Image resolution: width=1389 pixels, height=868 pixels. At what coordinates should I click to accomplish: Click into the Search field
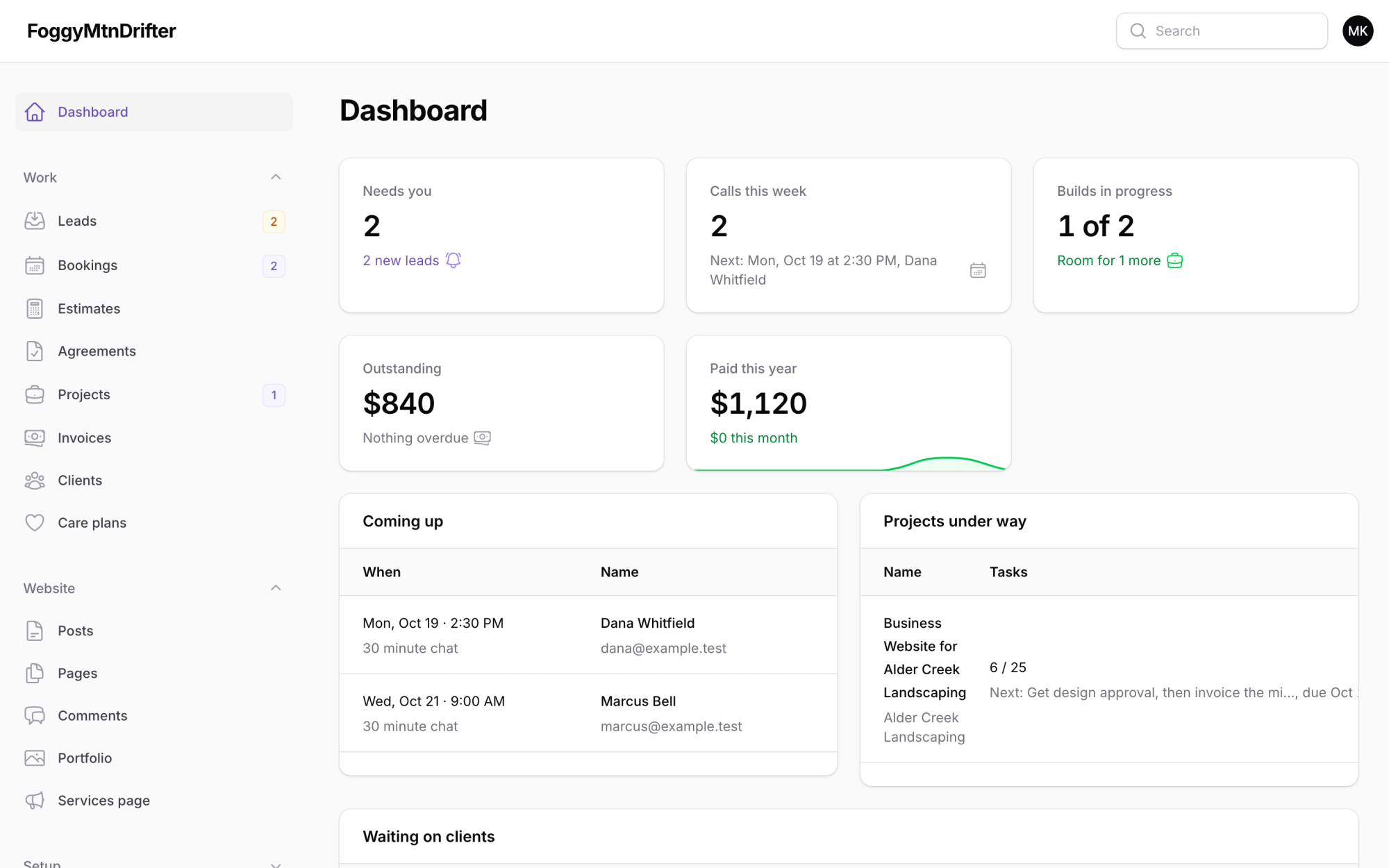(x=1222, y=31)
